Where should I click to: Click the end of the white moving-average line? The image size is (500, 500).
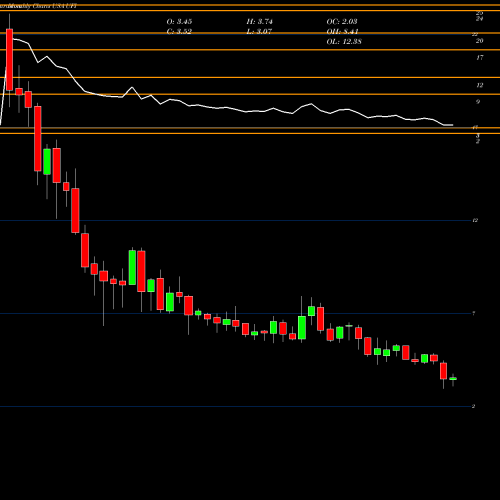pos(452,125)
